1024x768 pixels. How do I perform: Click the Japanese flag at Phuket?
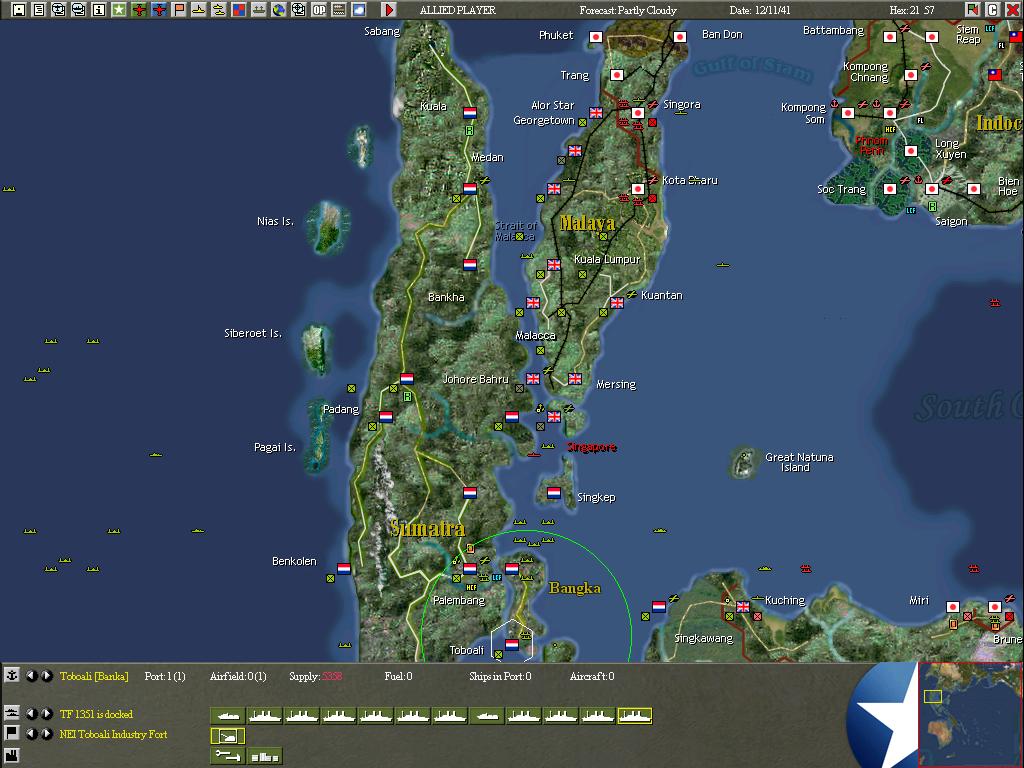point(596,37)
